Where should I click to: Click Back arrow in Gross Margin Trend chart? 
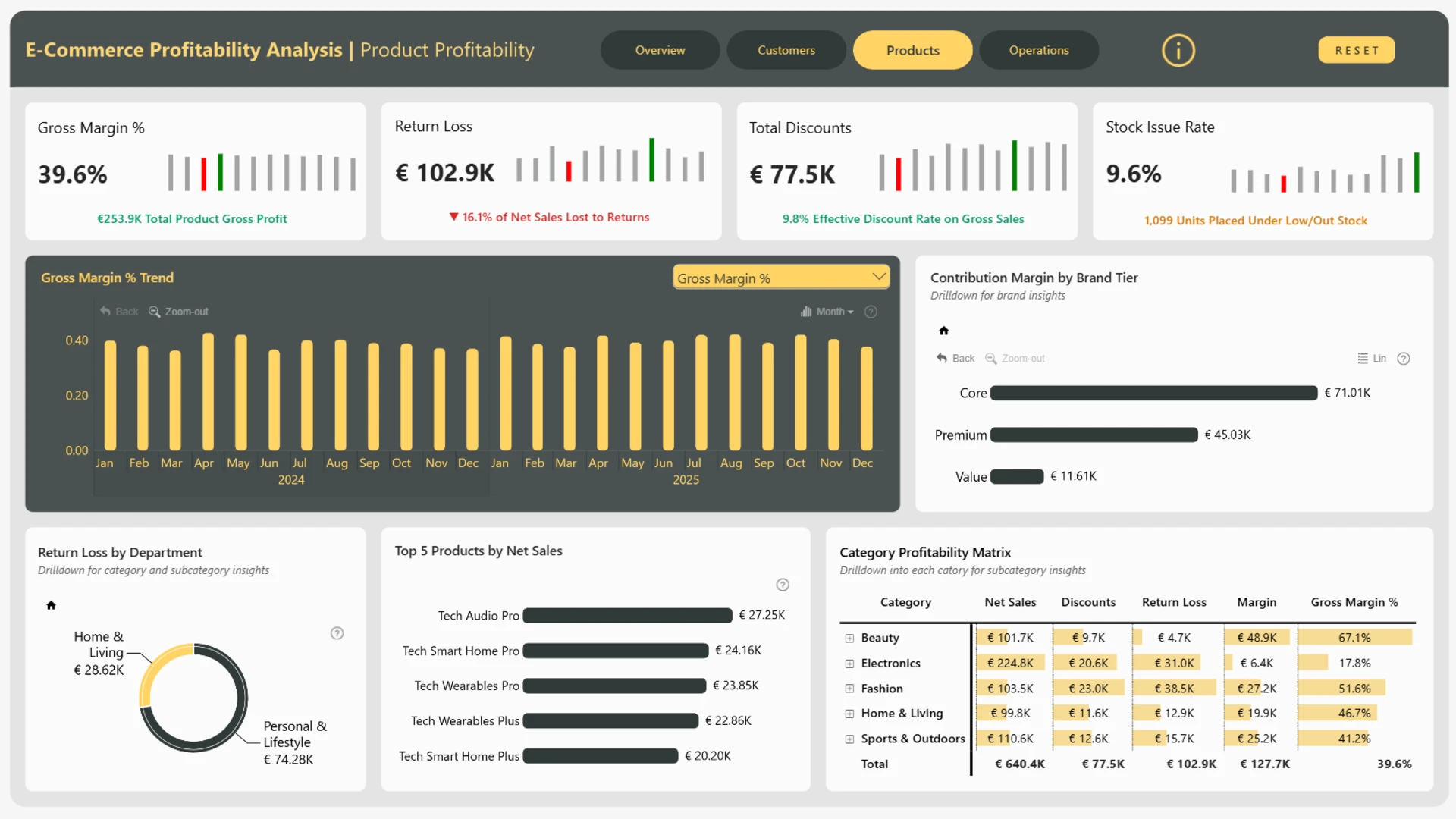(119, 312)
